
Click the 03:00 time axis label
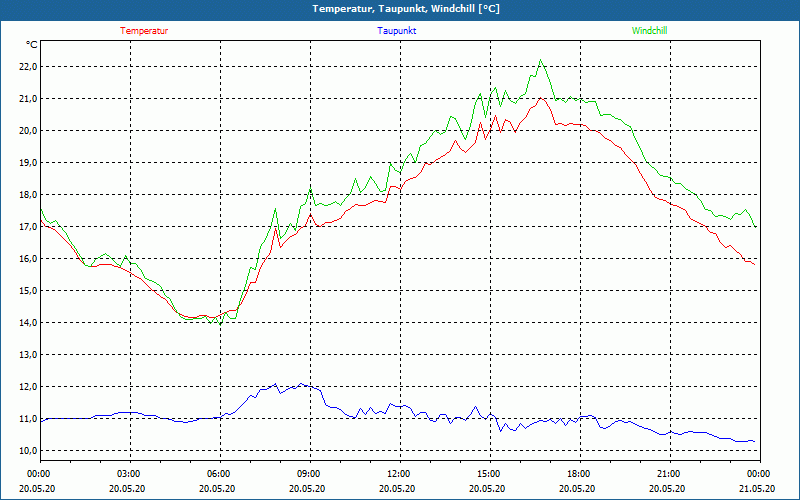tap(129, 474)
